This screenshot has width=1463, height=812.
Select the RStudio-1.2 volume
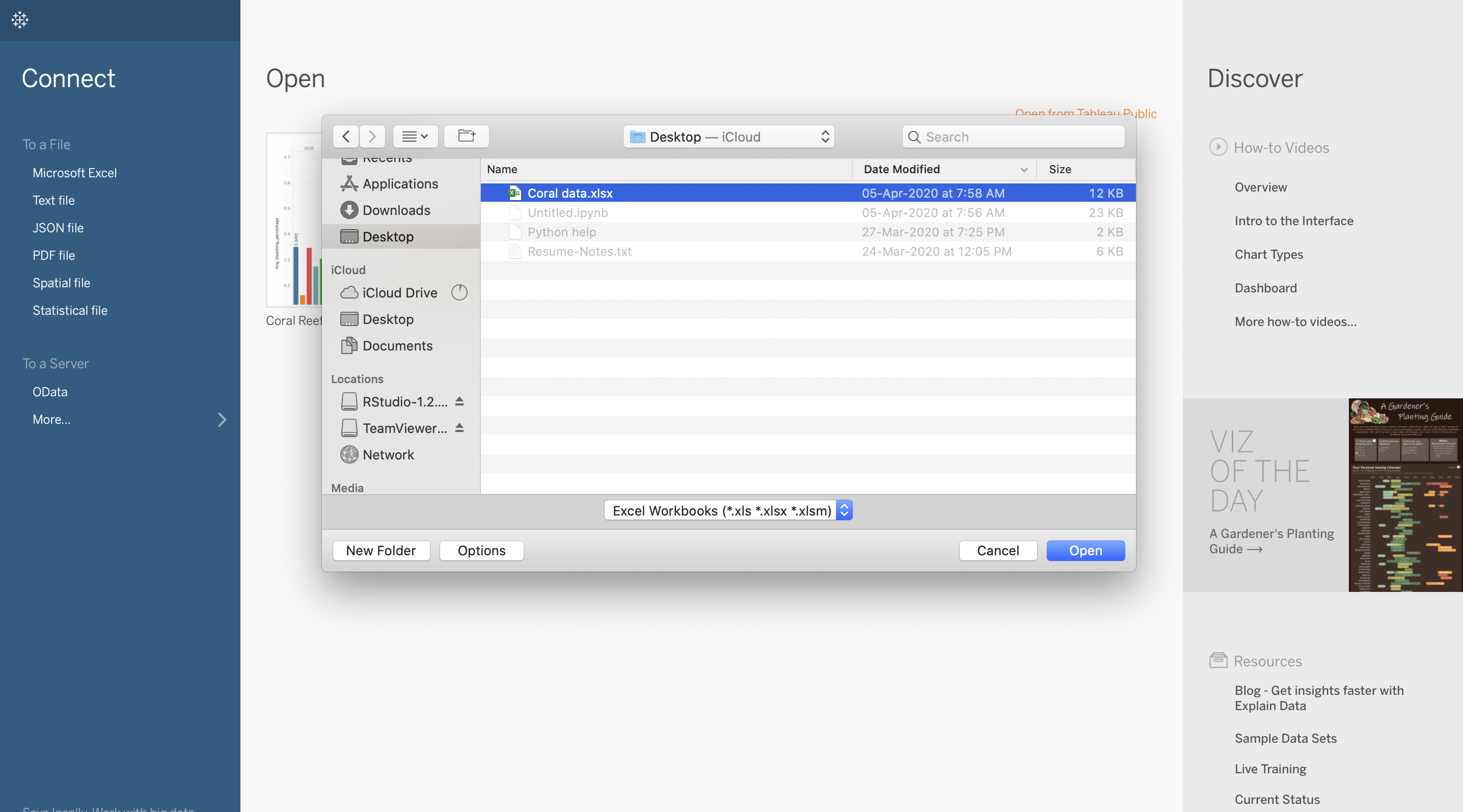coord(404,401)
